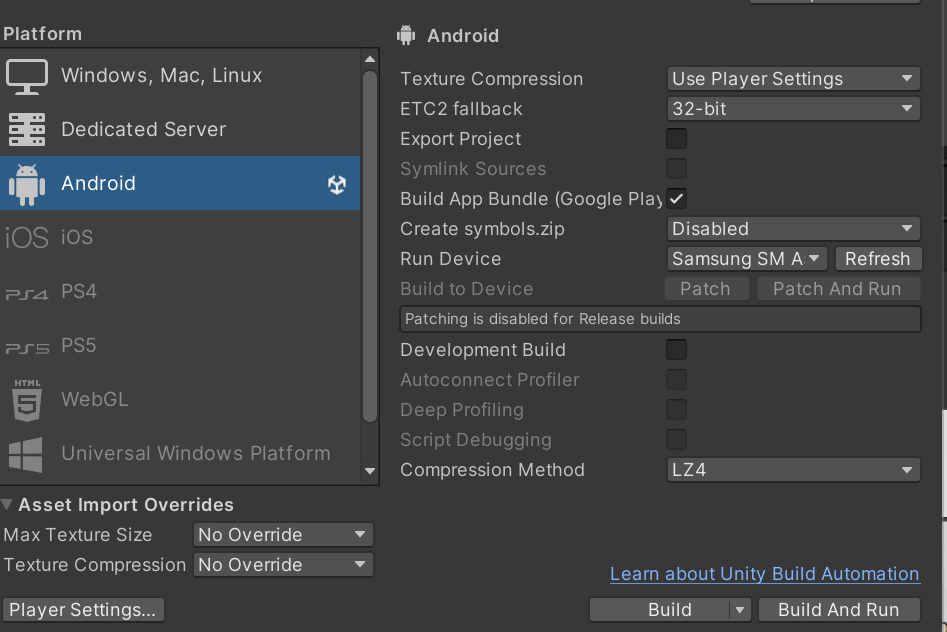Select Dedicated Server platform
This screenshot has width=947, height=632.
coord(180,129)
